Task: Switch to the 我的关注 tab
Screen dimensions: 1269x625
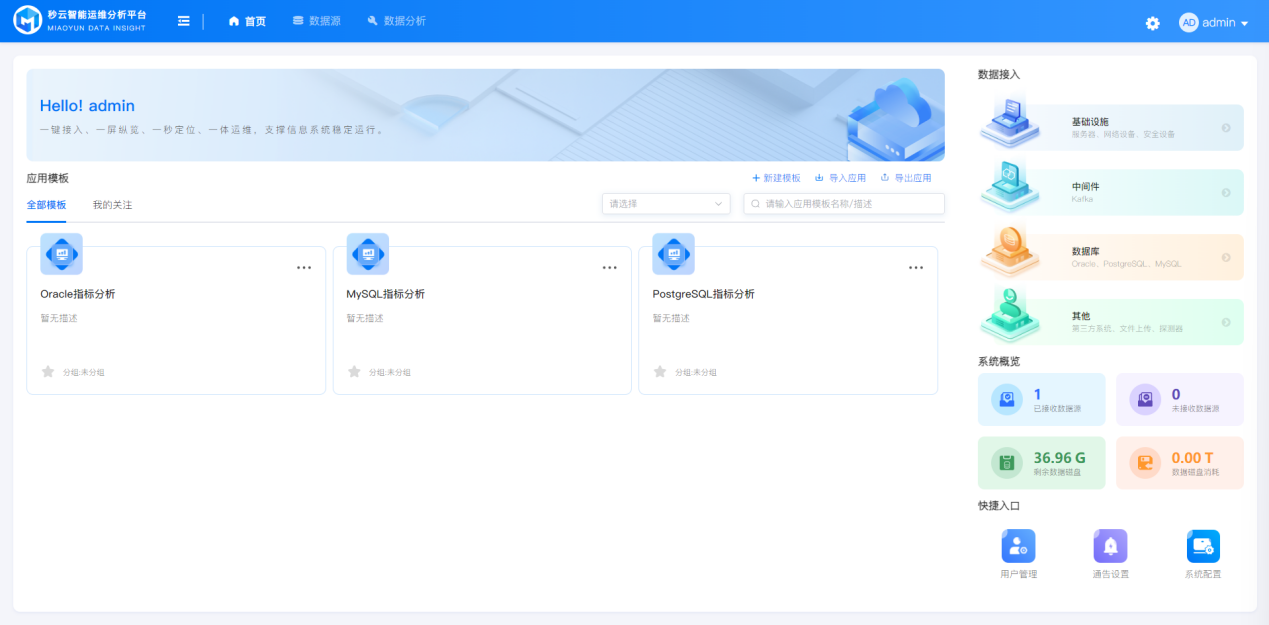Action: pos(112,204)
